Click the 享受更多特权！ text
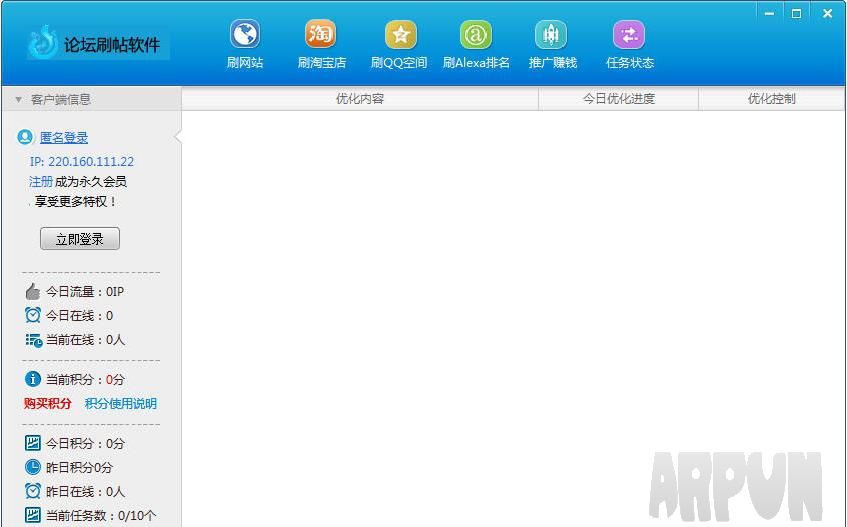The height and width of the screenshot is (527, 847). (76, 201)
